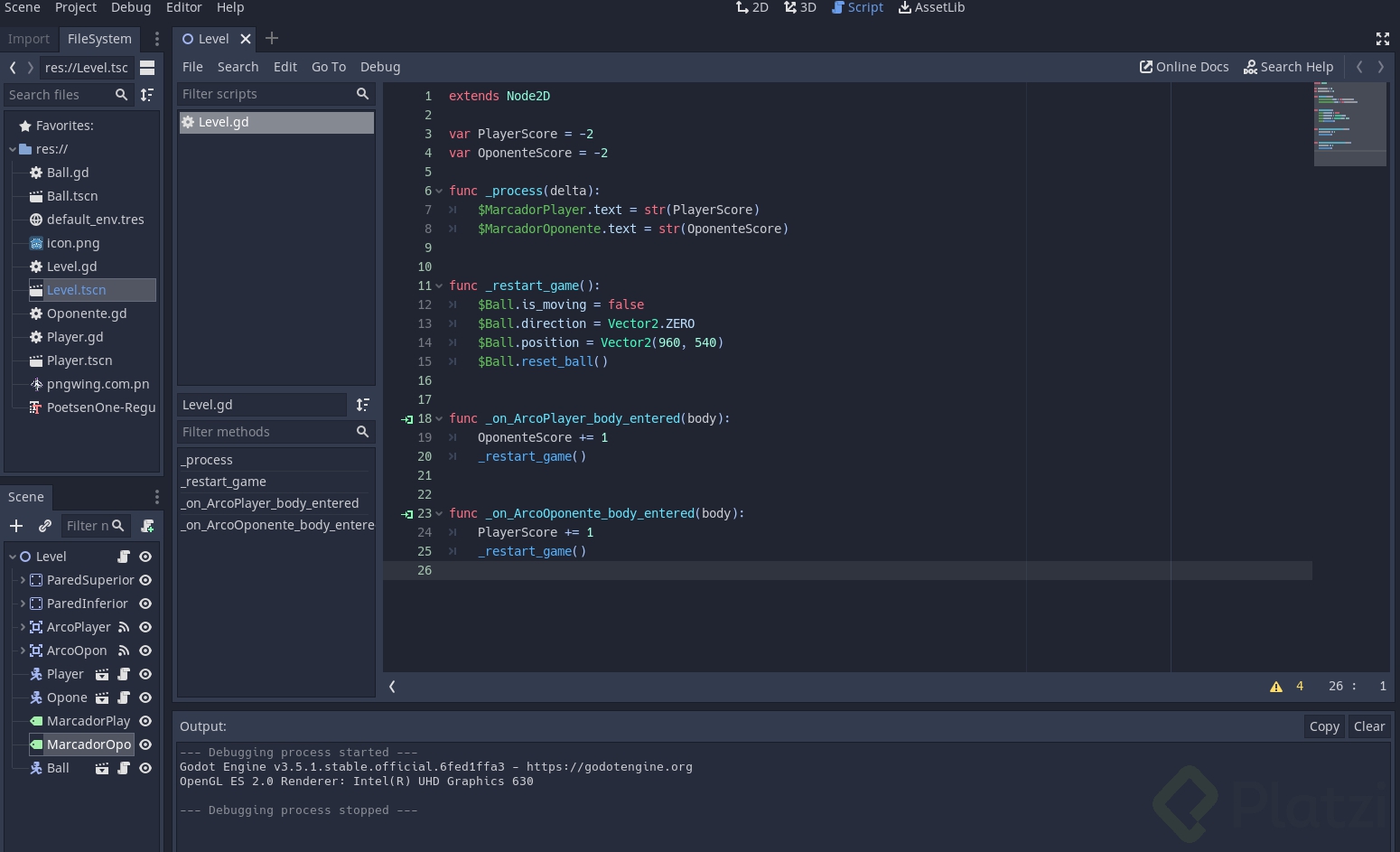The height and width of the screenshot is (852, 1400).
Task: Switch to the 2D workspace
Action: (x=751, y=7)
